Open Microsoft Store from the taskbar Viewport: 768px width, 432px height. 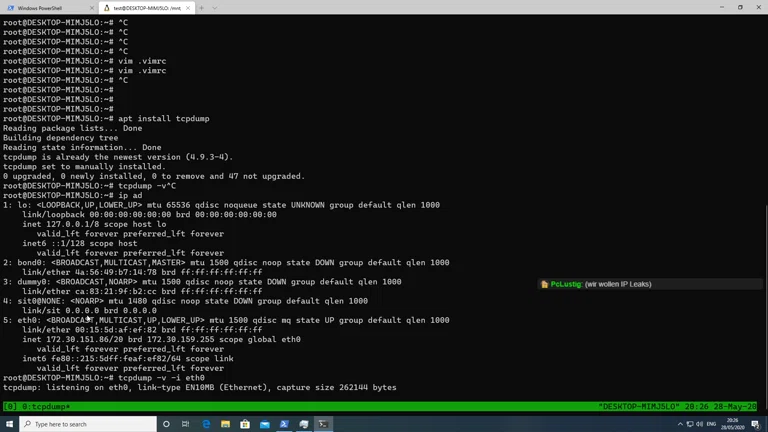tap(245, 424)
